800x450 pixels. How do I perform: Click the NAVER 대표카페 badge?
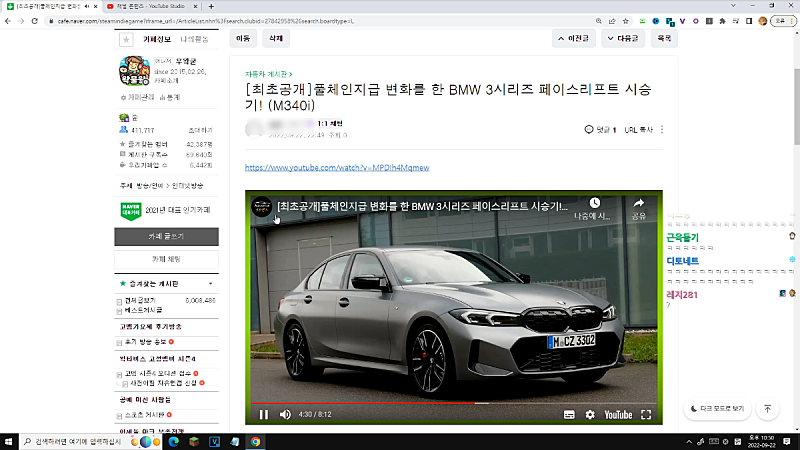pyautogui.click(x=131, y=210)
